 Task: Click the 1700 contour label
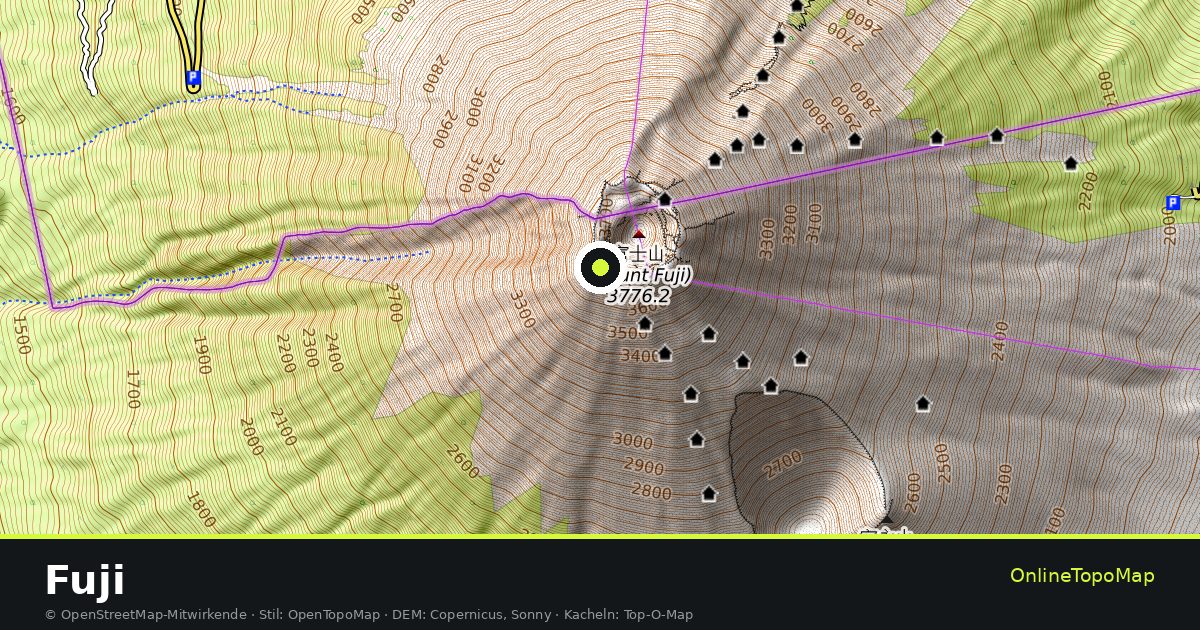pos(133,389)
